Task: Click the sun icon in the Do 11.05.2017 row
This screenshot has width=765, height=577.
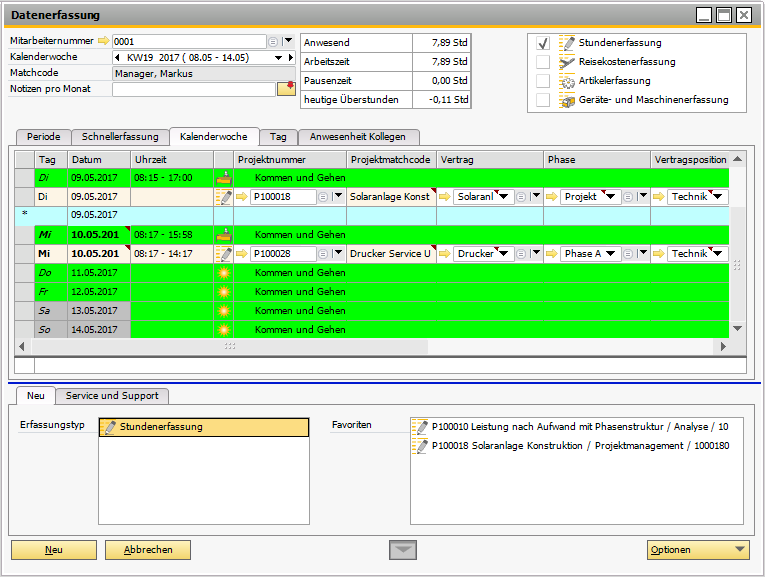Action: [224, 273]
